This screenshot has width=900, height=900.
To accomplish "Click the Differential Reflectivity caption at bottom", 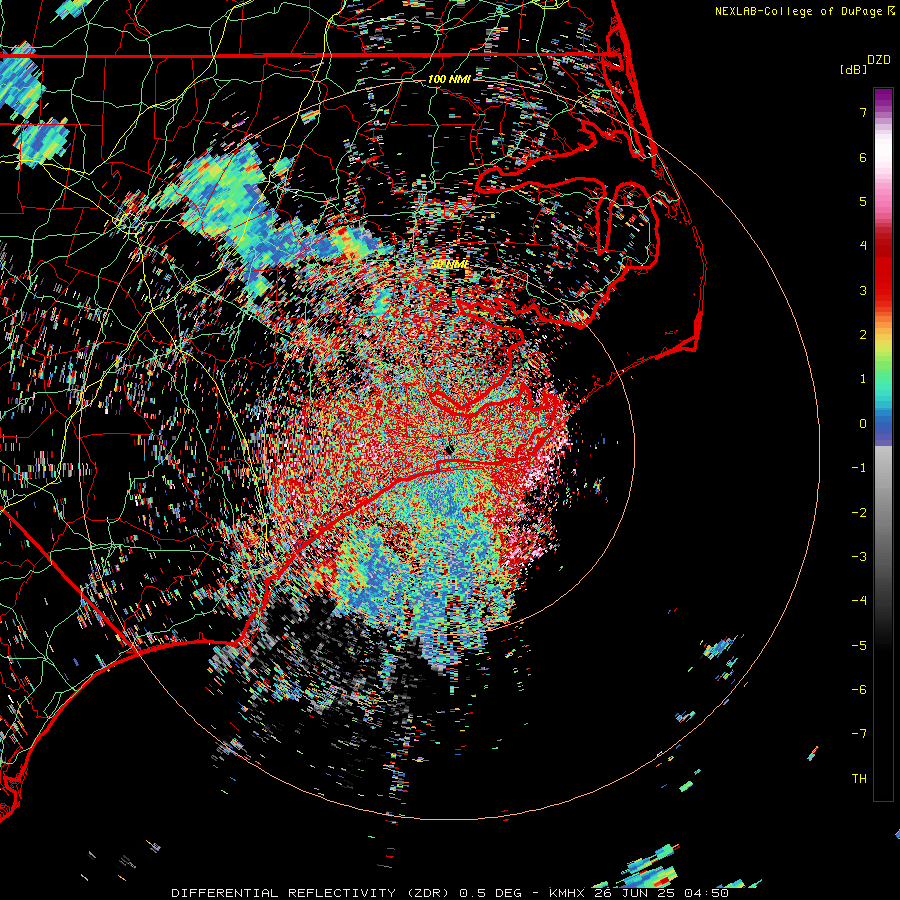I will 450,893.
